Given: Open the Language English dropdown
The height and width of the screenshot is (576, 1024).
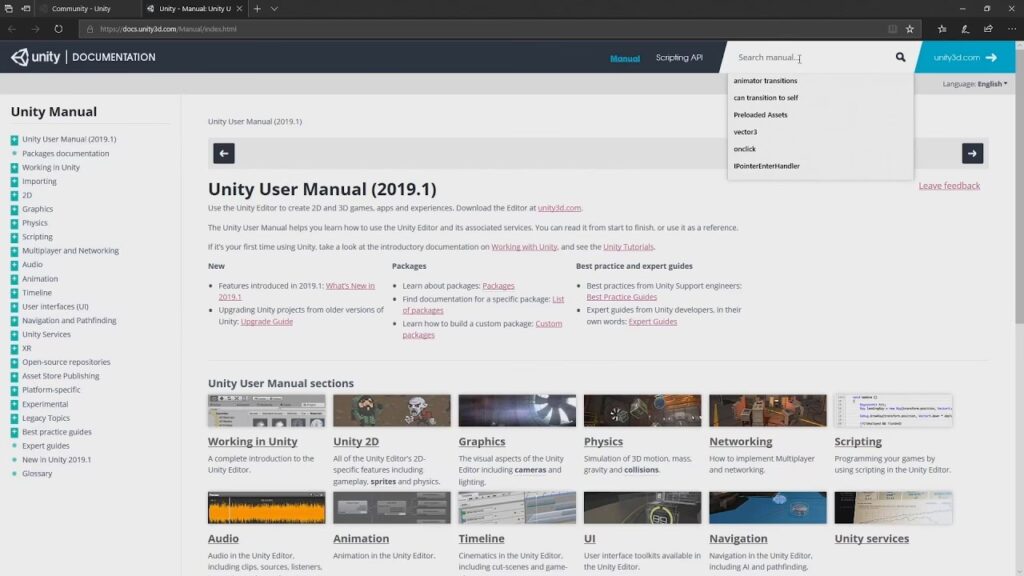Looking at the screenshot, I should click(974, 84).
